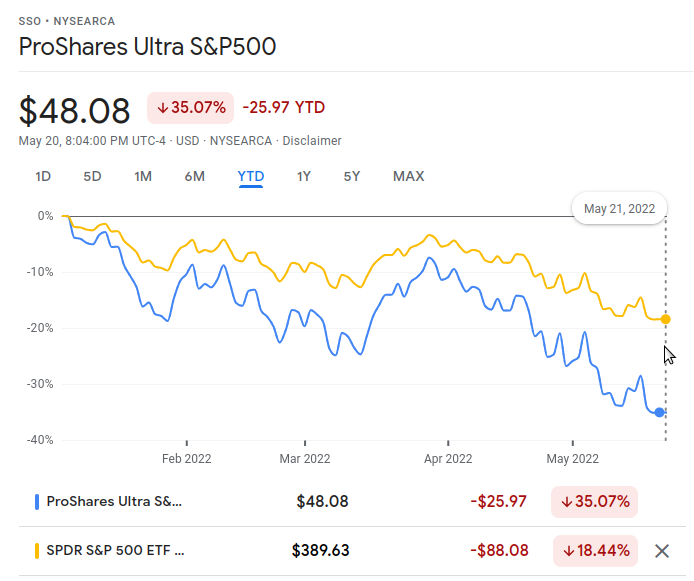Image resolution: width=694 pixels, height=581 pixels.
Task: Open the Disclaimer link
Action: click(x=312, y=141)
